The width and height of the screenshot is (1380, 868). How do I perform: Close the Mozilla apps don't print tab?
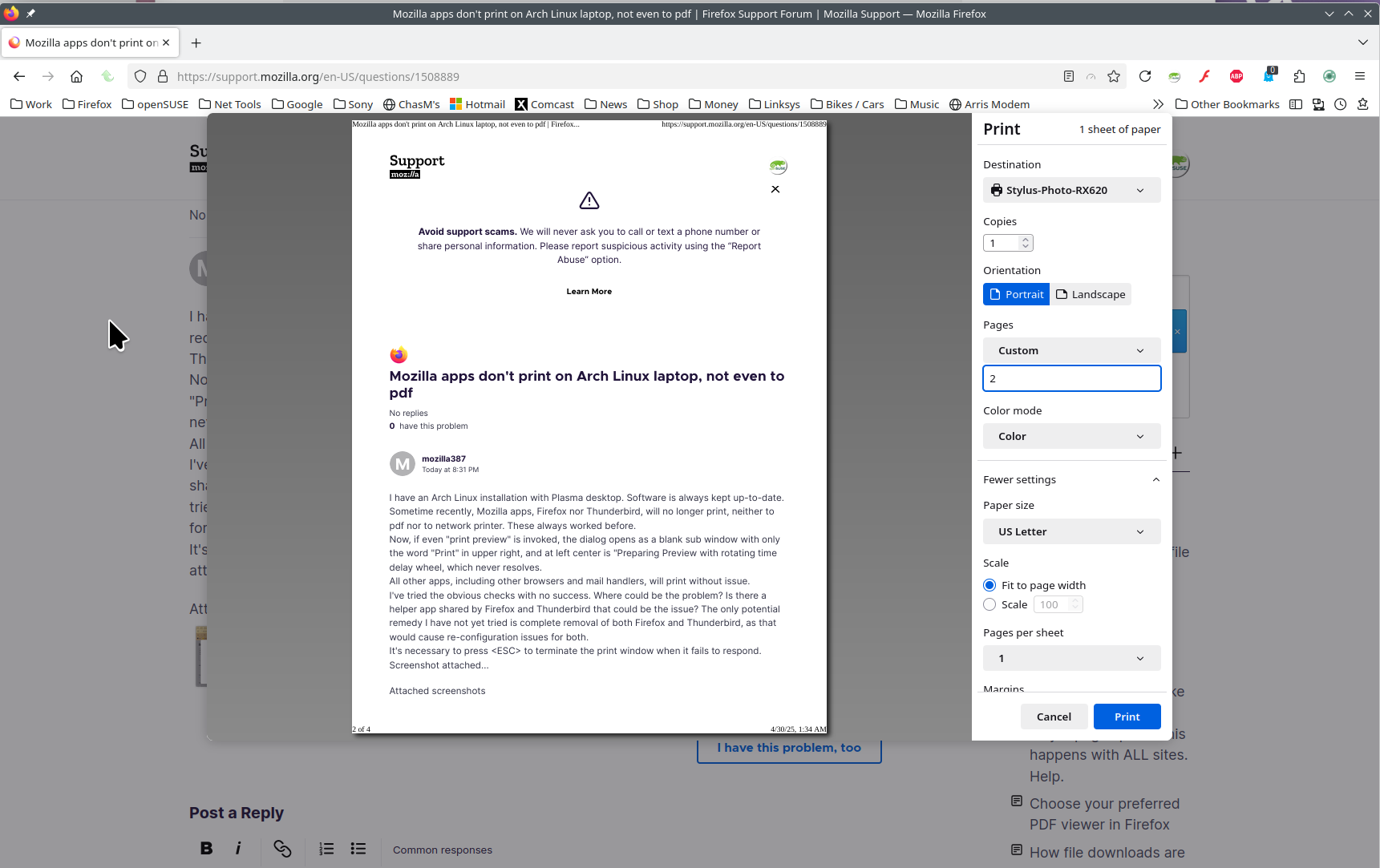pyautogui.click(x=166, y=42)
